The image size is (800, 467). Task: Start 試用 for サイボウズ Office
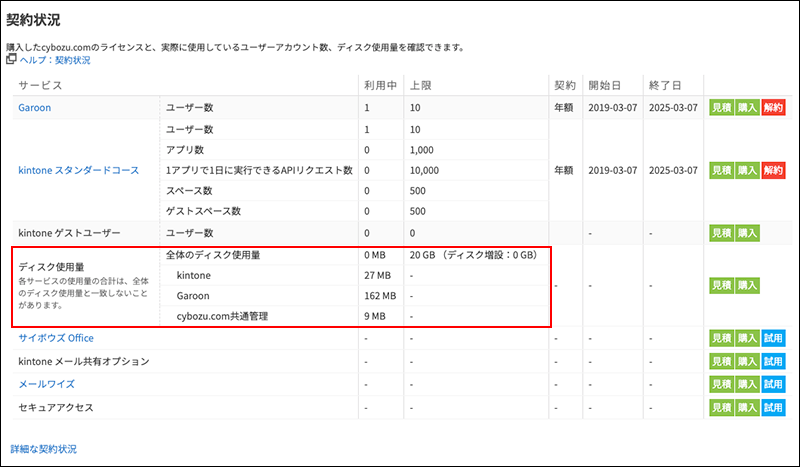773,337
